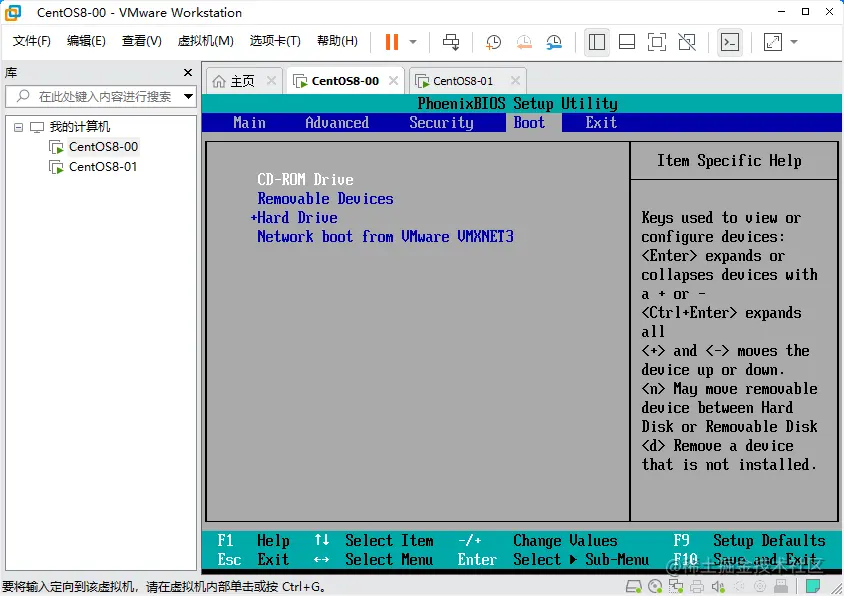This screenshot has height=596, width=844.
Task: Click the network adapter status icon
Action: [678, 586]
